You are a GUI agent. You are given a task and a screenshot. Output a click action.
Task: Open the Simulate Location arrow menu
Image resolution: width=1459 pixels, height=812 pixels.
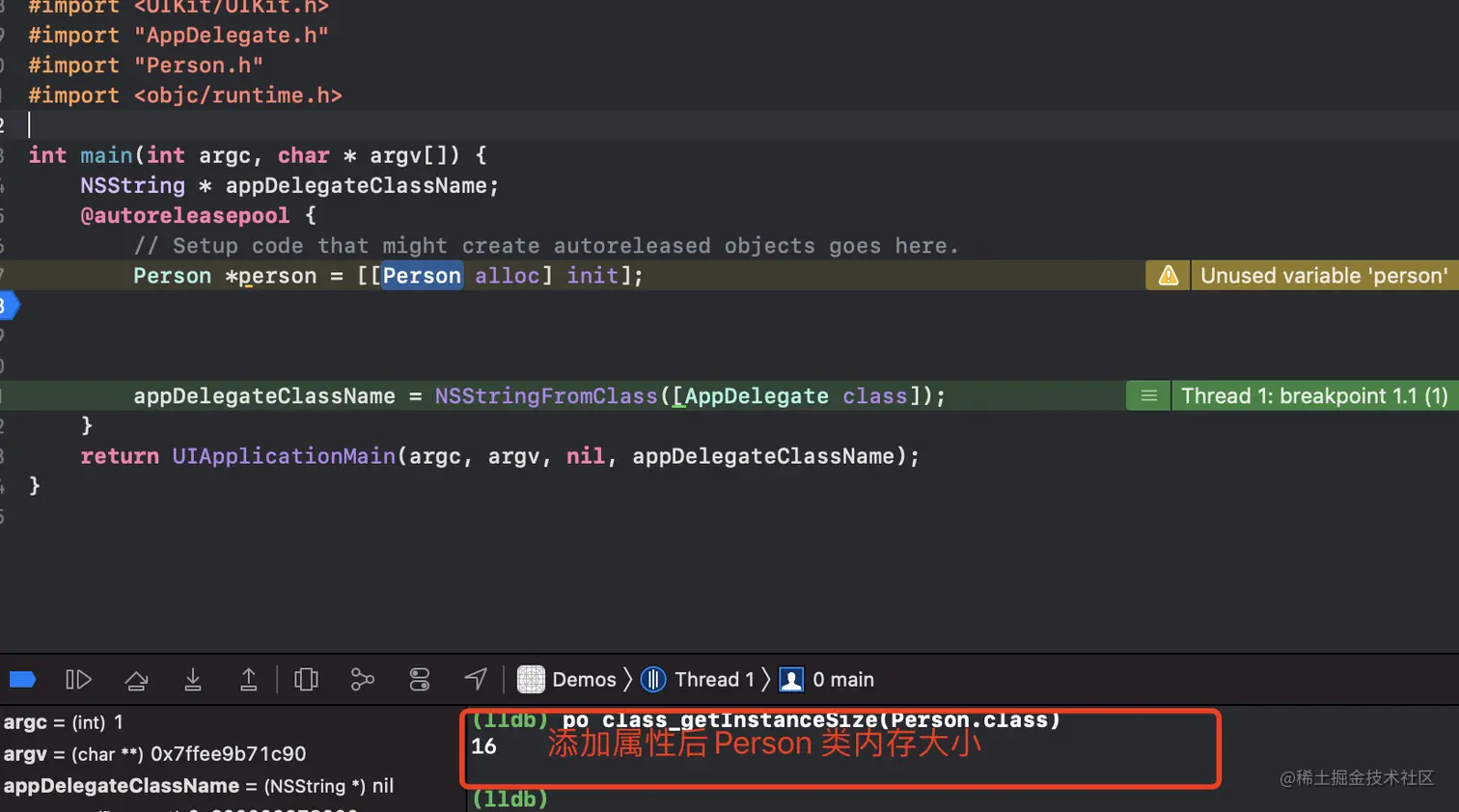pyautogui.click(x=476, y=679)
